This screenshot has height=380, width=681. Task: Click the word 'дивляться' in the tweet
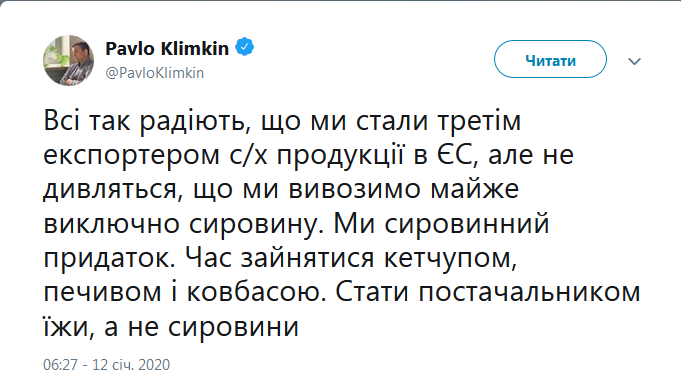(110, 190)
